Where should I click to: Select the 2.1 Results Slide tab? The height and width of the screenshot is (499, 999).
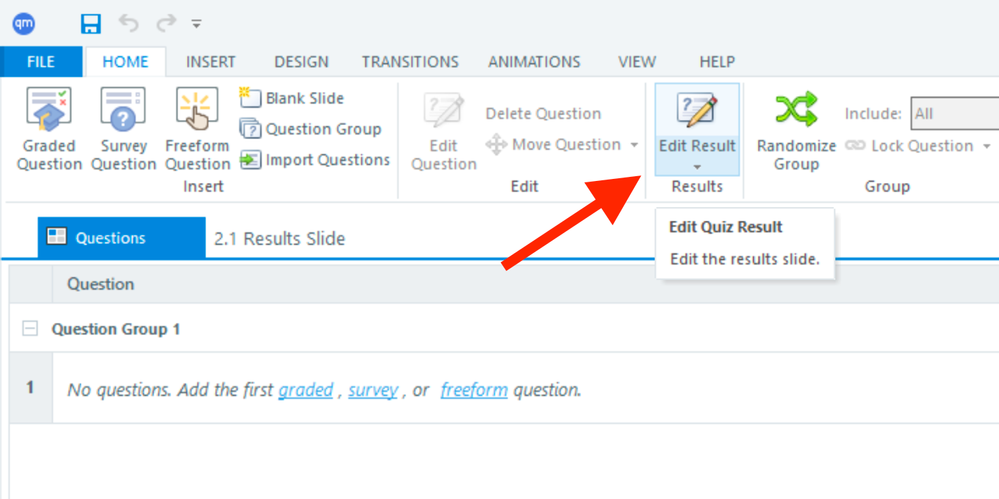[279, 238]
